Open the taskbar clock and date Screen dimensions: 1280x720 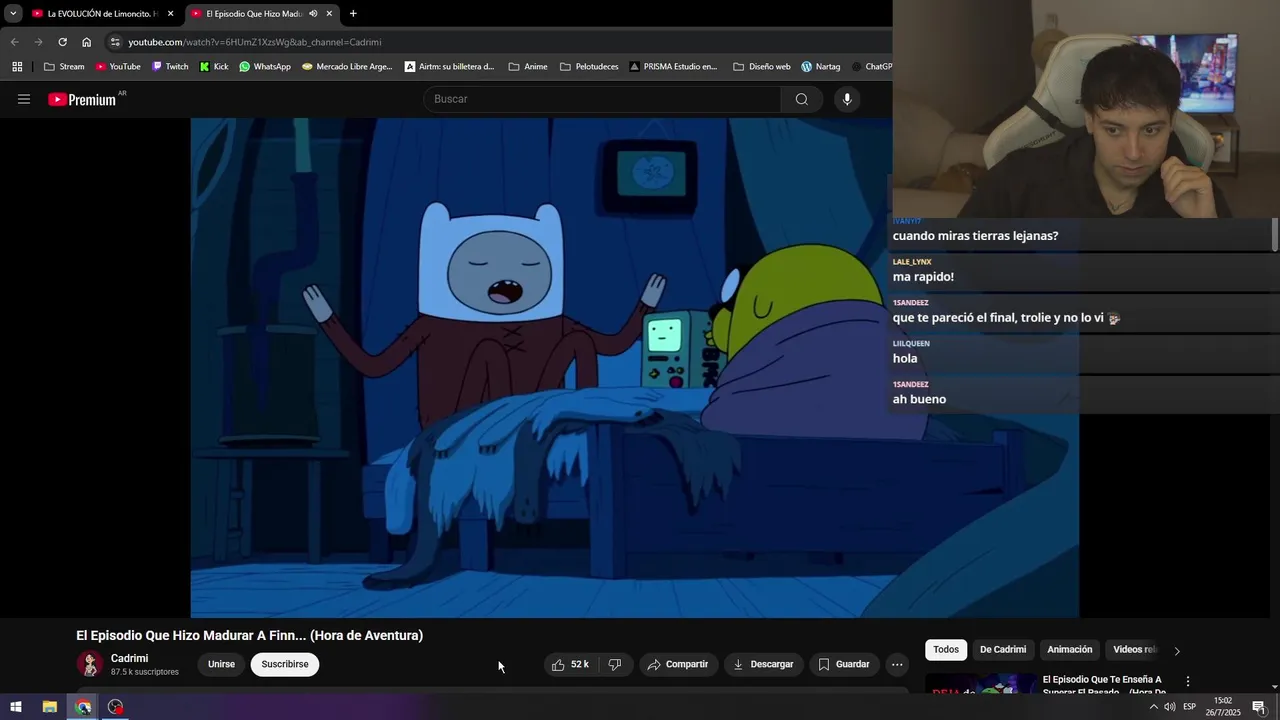(x=1223, y=707)
